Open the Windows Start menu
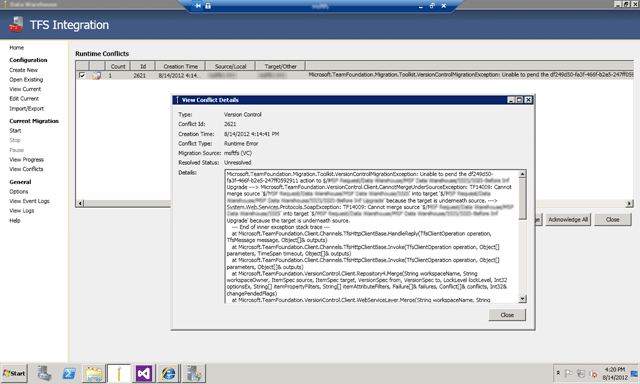Viewport: 640px width, 384px height. pyautogui.click(x=14, y=373)
